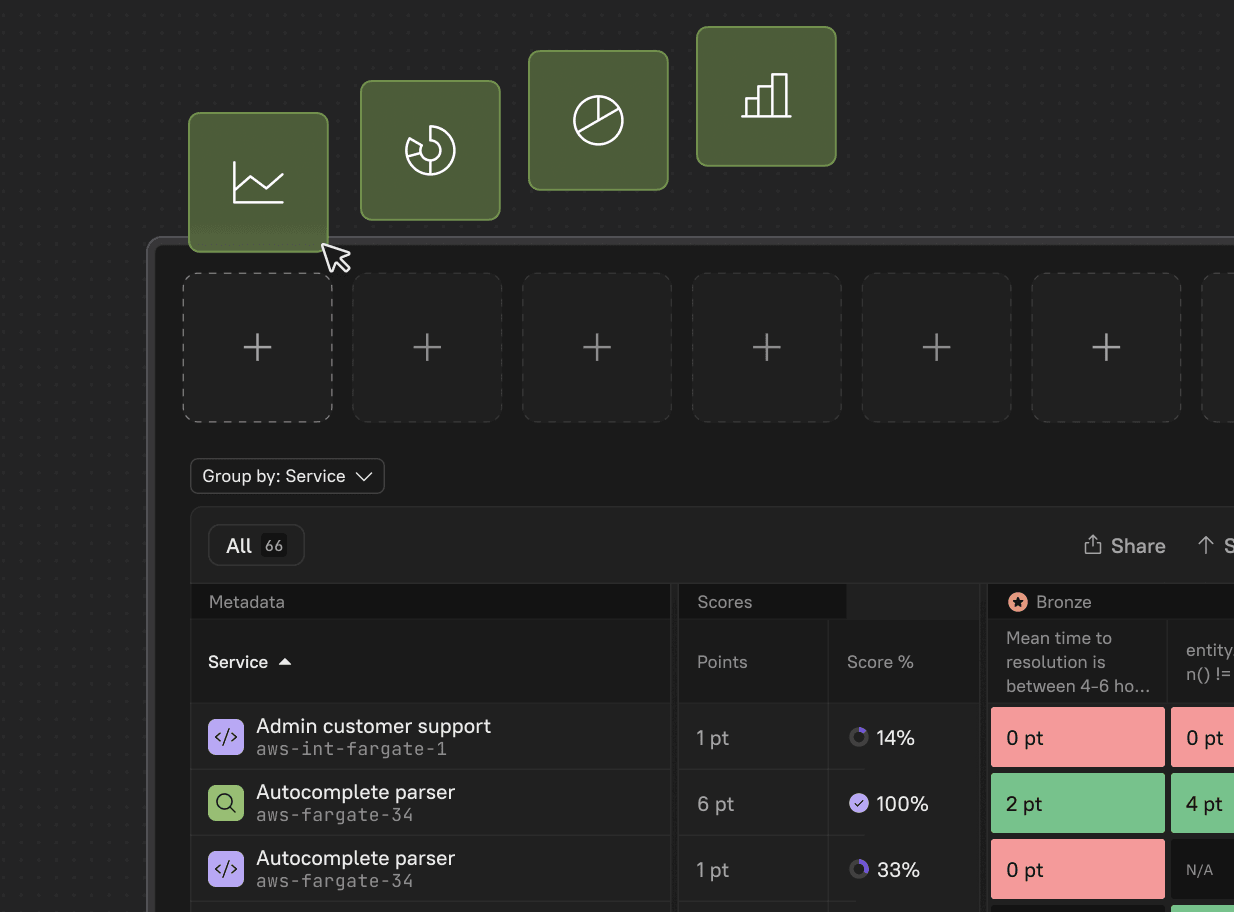Screen dimensions: 1234x912
Task: Select the pie chart widget tile
Action: click(x=598, y=120)
